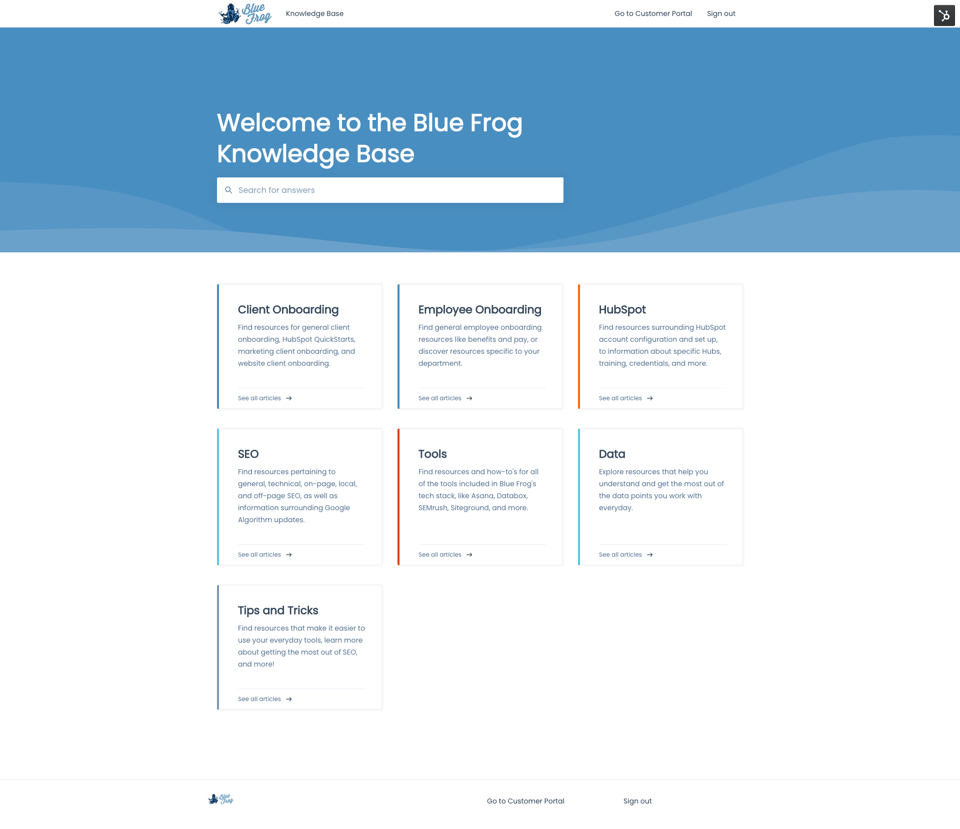Click Go to Customer Portal in the footer
The image size is (960, 829).
click(x=525, y=800)
